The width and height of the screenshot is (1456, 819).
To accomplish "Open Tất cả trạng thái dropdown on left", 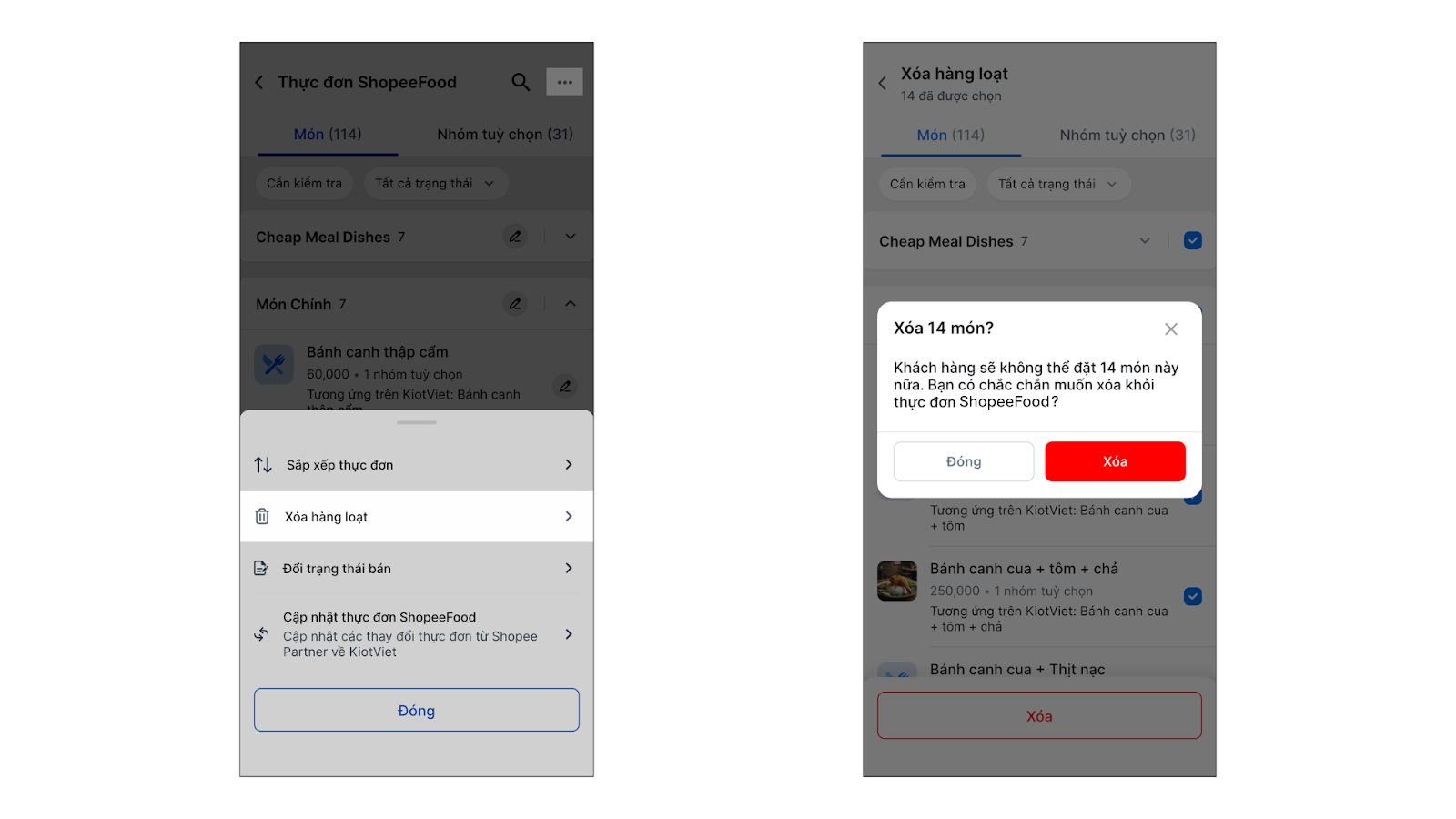I will (436, 183).
